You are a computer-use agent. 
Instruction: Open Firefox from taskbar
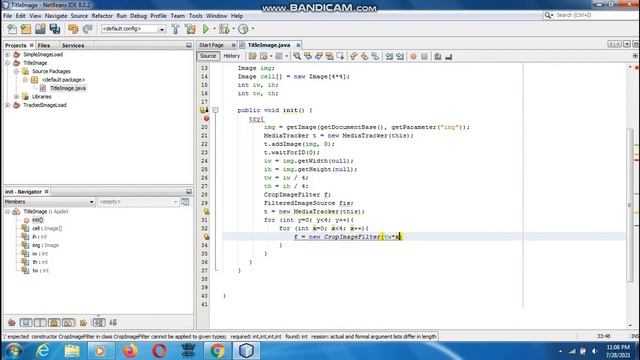(x=130, y=351)
